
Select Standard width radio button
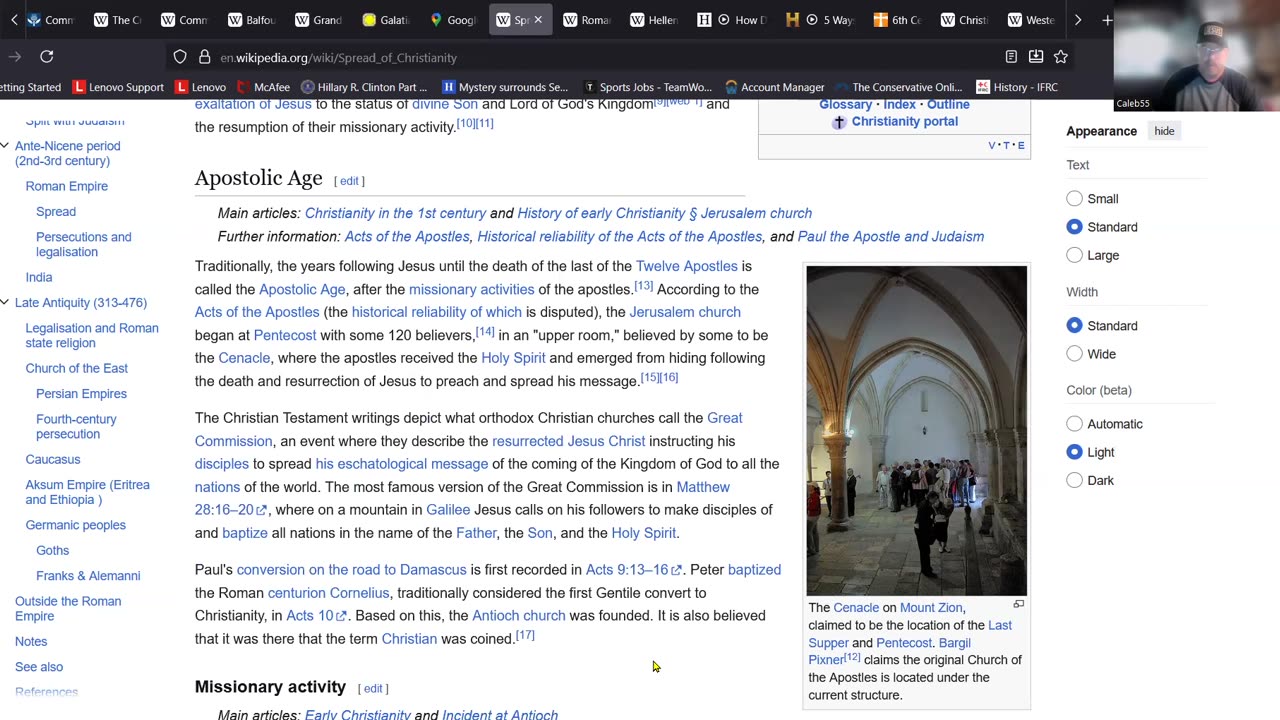[1074, 326]
